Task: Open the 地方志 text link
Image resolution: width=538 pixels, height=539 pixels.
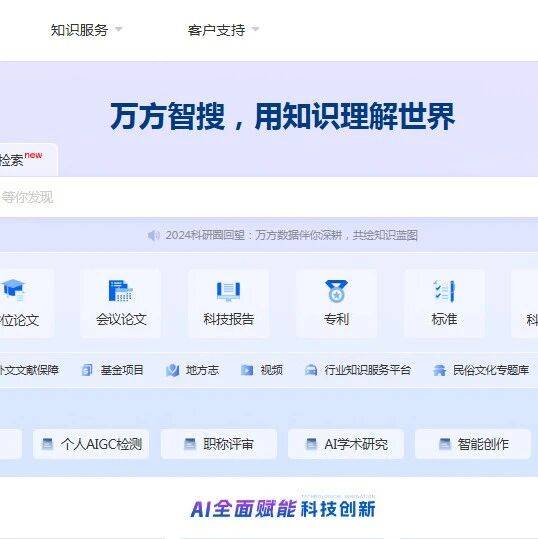Action: coord(202,370)
